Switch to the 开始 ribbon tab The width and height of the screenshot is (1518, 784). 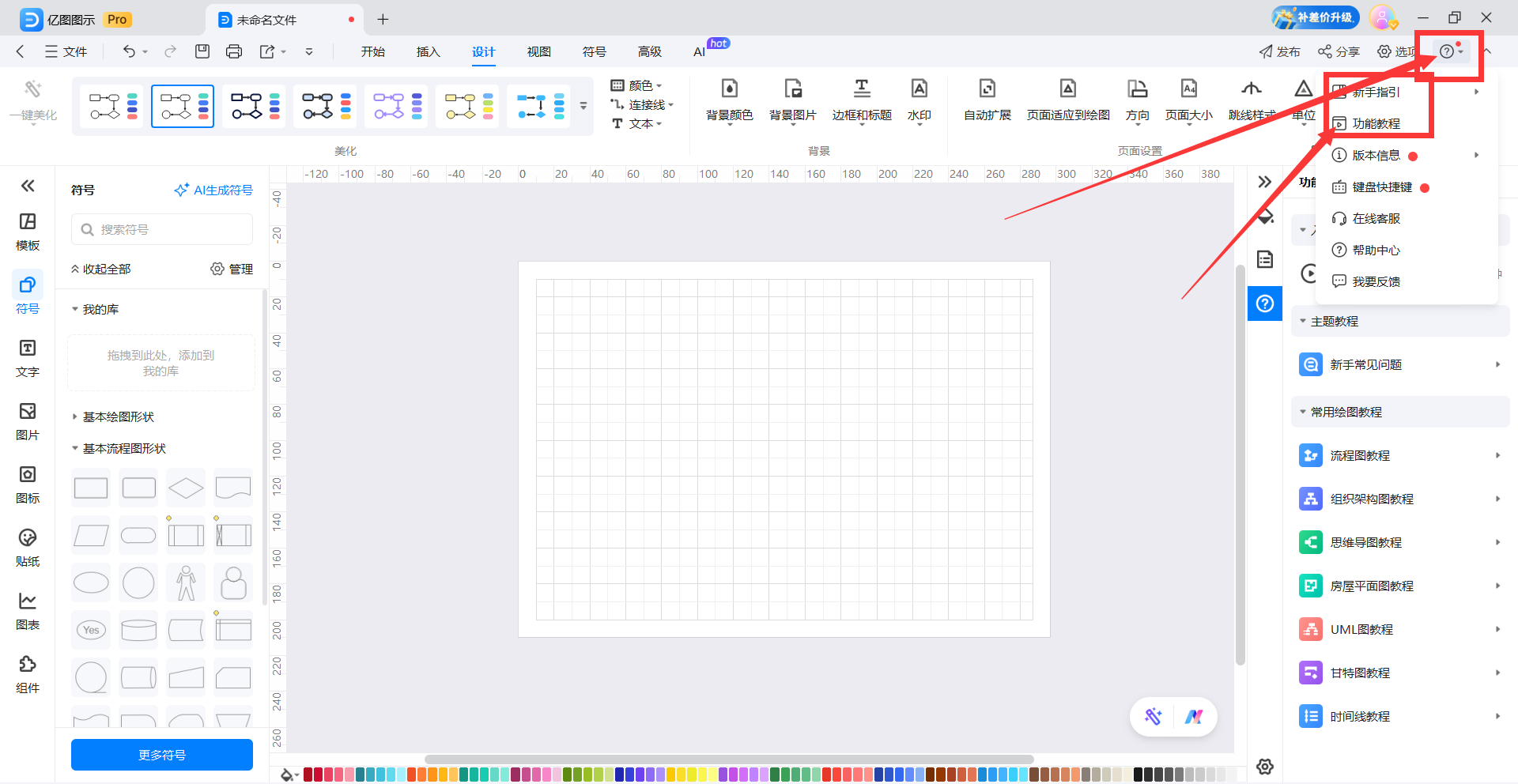373,51
